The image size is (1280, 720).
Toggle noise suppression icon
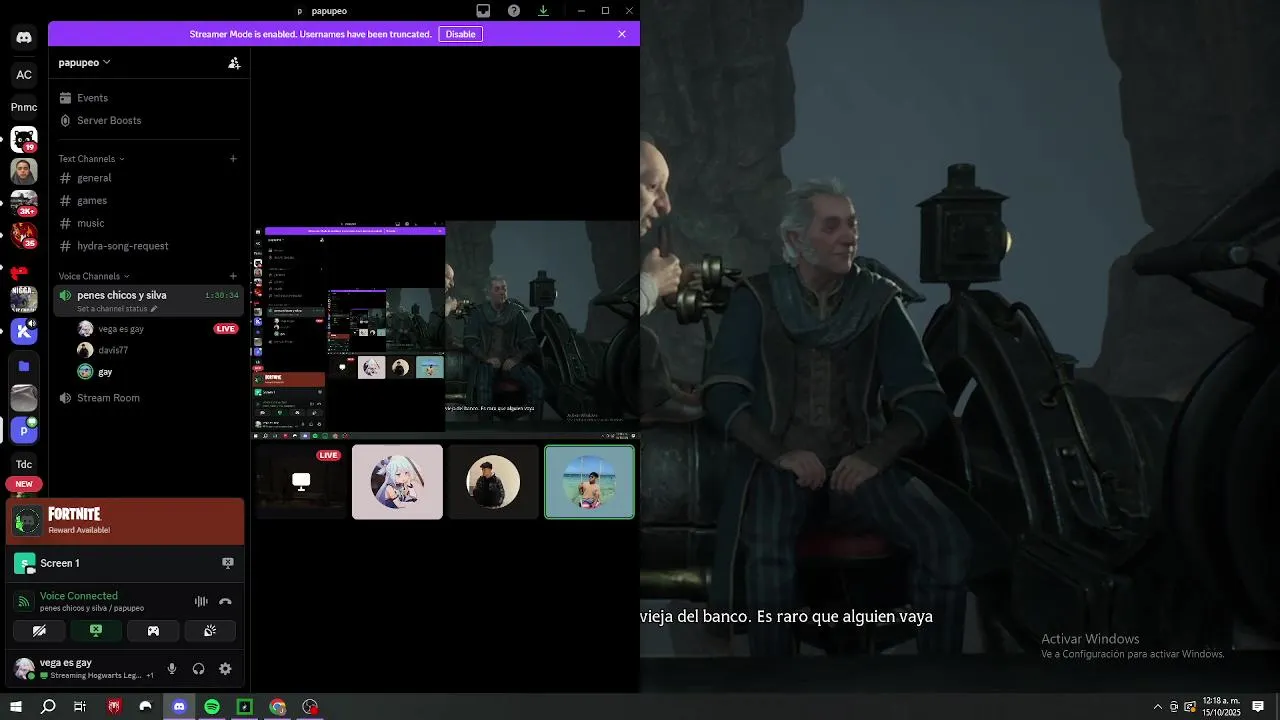[x=201, y=602]
